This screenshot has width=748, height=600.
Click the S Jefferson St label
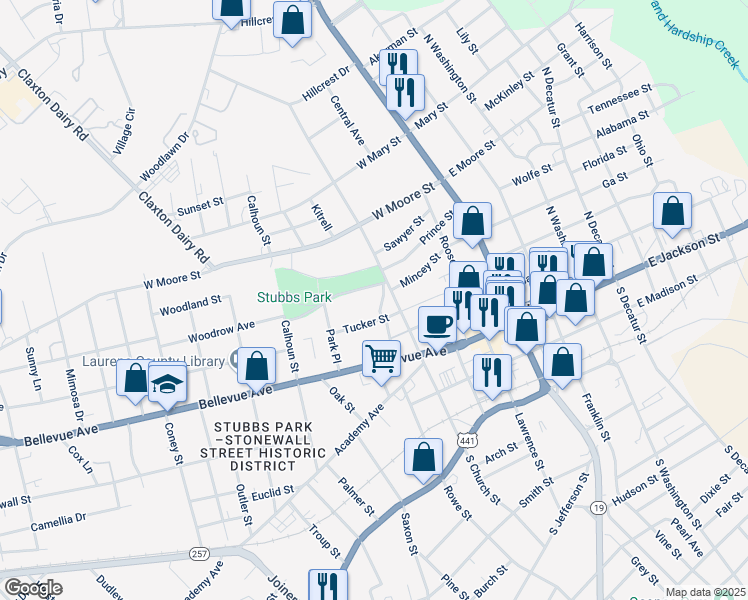tap(570, 504)
